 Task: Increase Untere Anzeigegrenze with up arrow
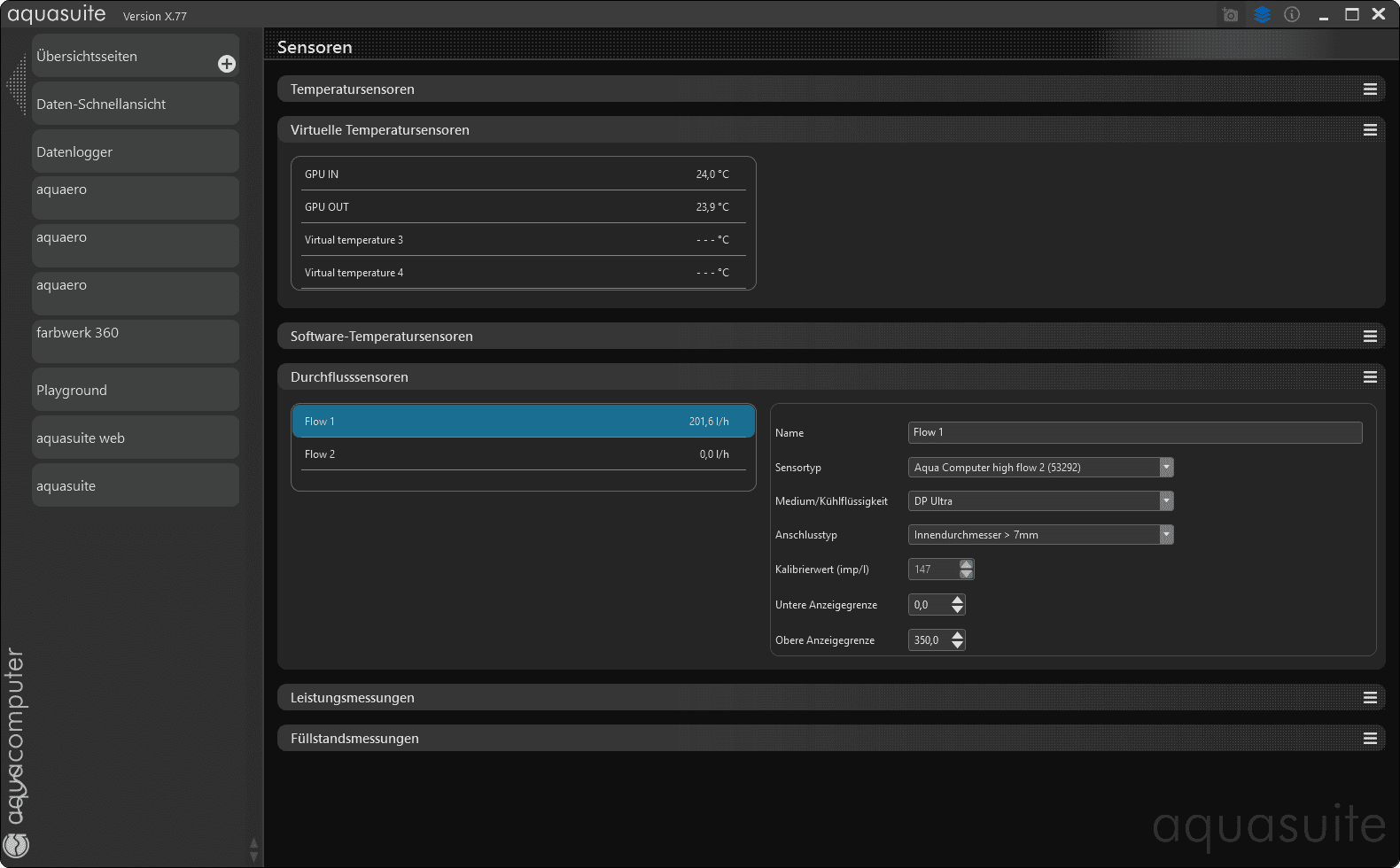pos(958,600)
